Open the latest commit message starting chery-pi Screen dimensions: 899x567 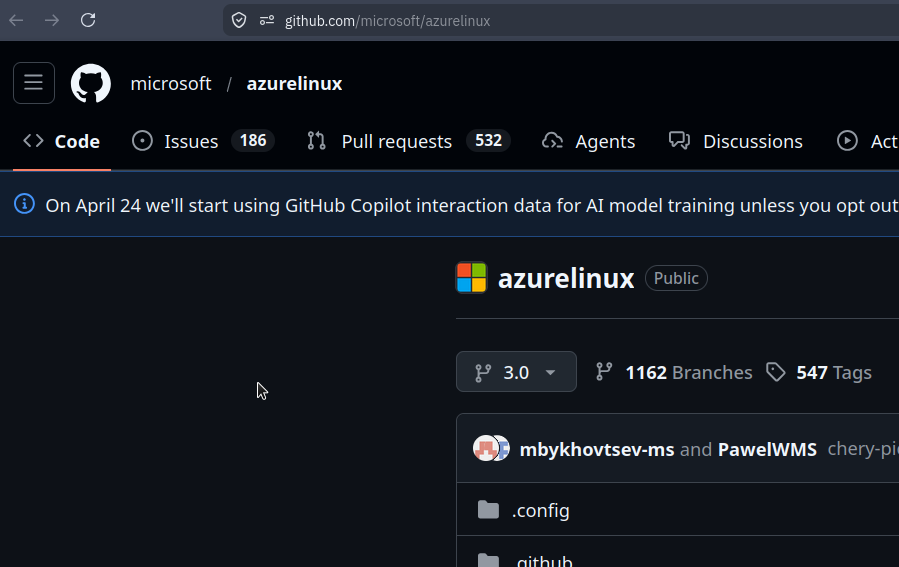pyautogui.click(x=863, y=449)
